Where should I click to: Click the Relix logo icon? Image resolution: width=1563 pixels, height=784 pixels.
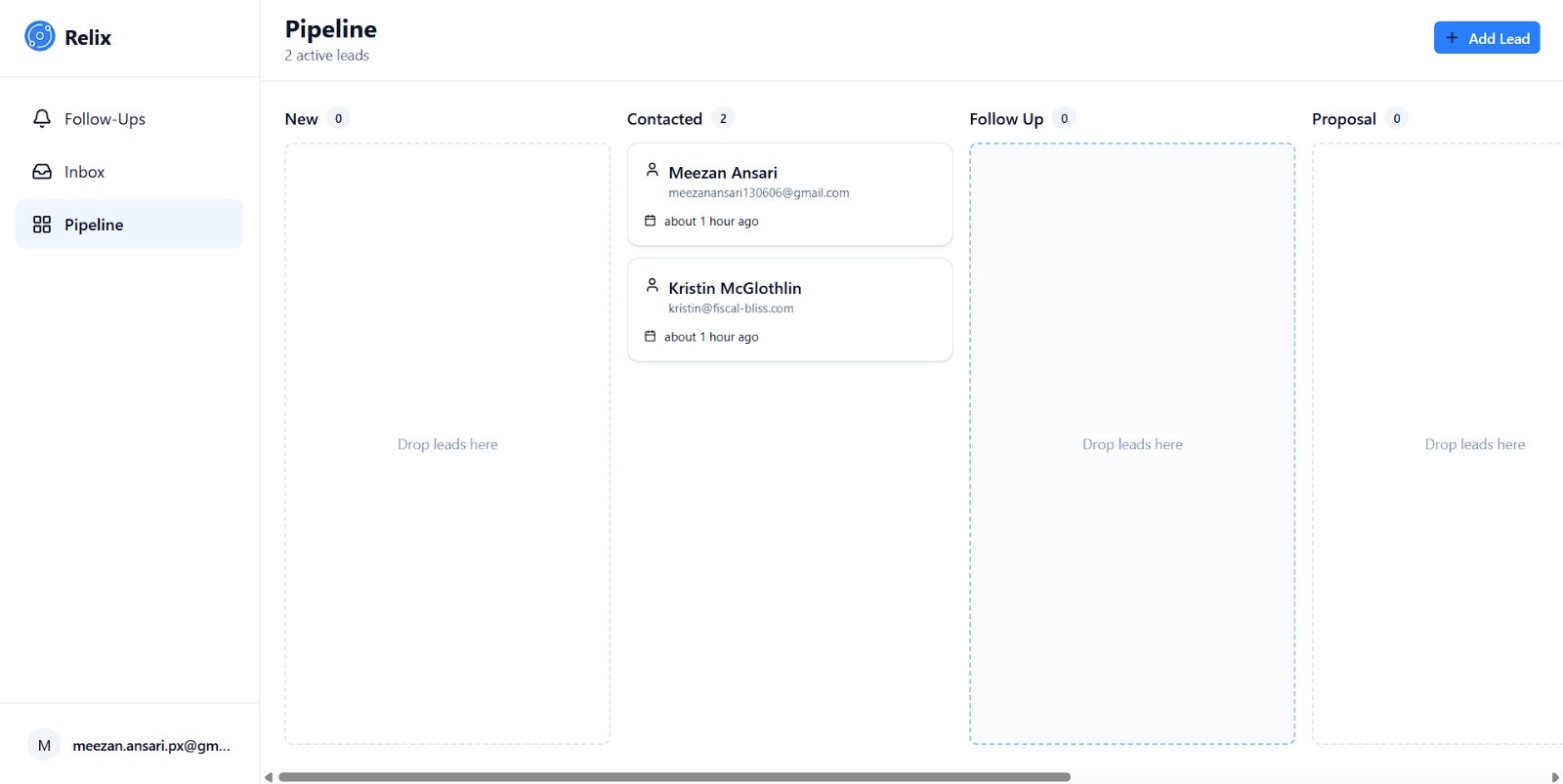tap(40, 37)
